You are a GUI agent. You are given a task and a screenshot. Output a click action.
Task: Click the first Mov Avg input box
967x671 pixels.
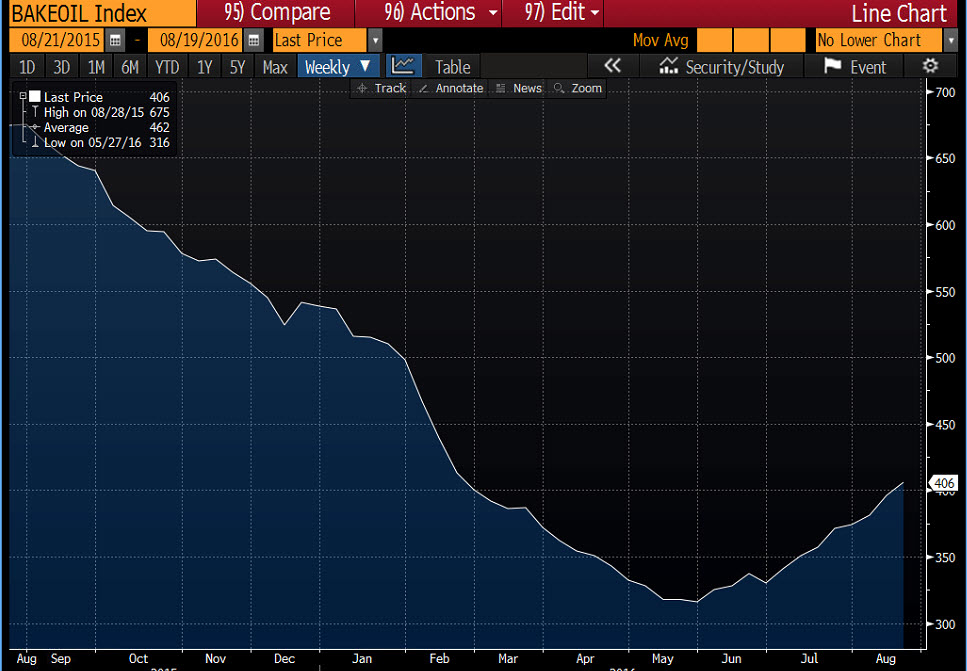coord(714,41)
